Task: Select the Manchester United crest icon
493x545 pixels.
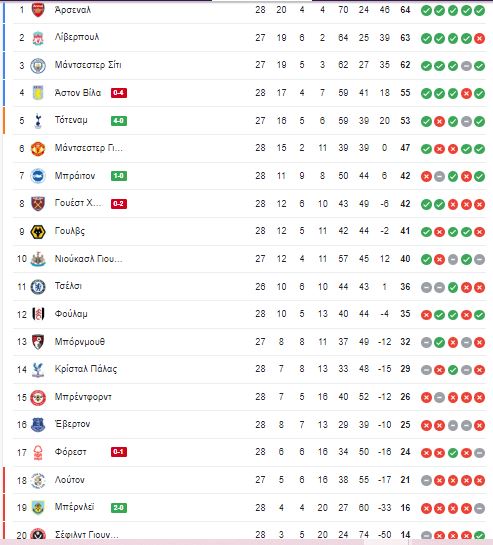Action: (x=38, y=148)
